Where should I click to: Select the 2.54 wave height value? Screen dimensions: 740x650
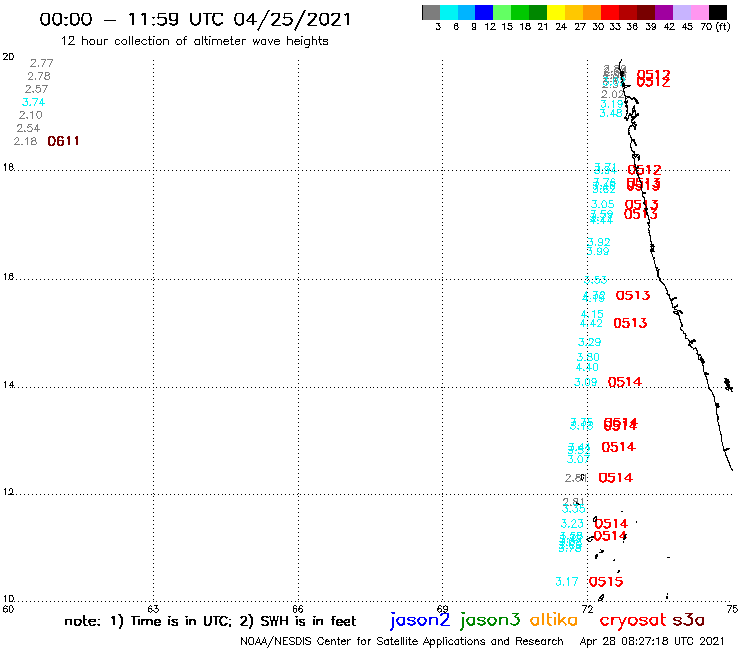(28, 128)
